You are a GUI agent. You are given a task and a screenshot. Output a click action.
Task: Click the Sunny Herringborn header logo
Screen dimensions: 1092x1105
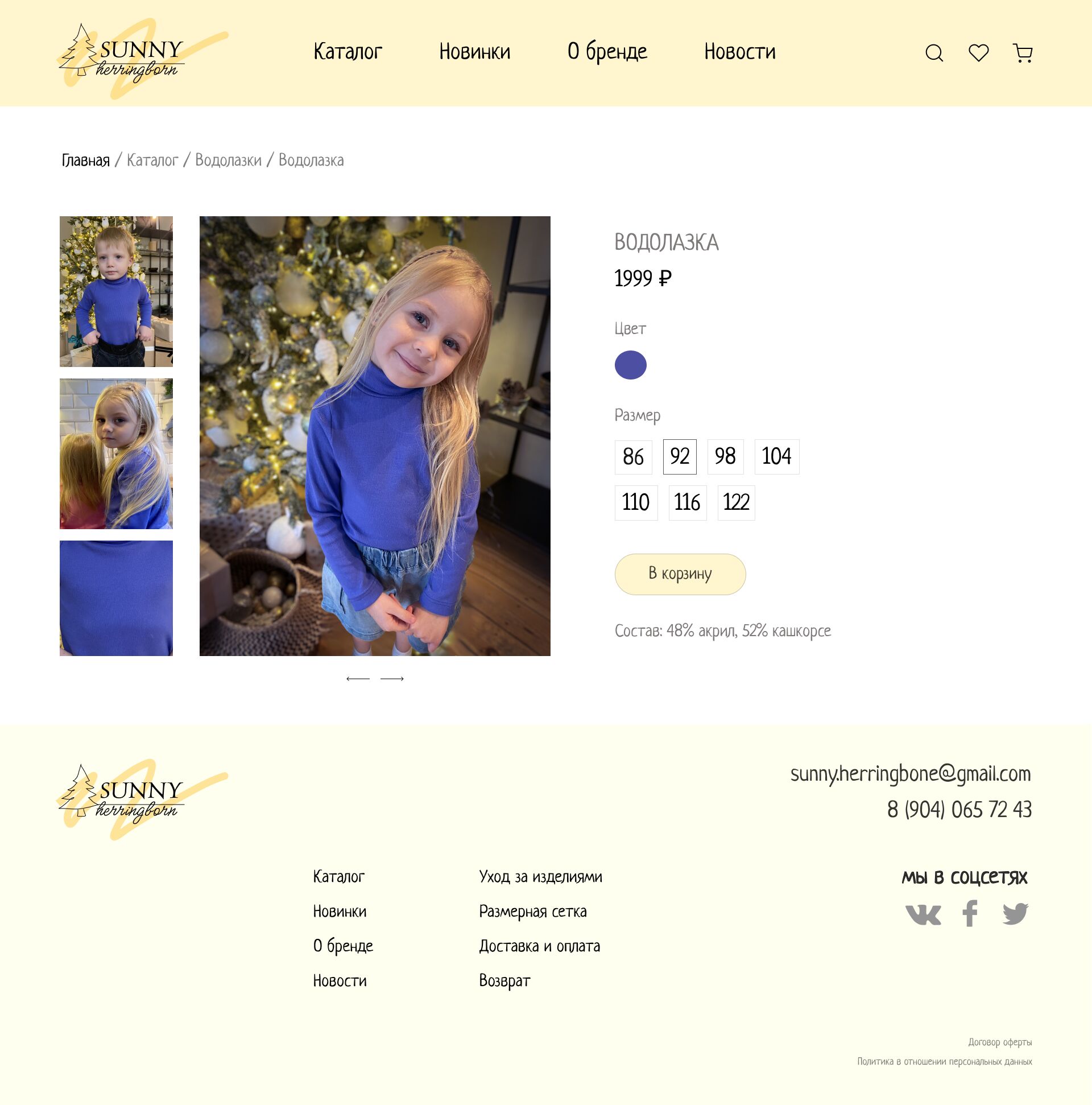click(x=143, y=59)
